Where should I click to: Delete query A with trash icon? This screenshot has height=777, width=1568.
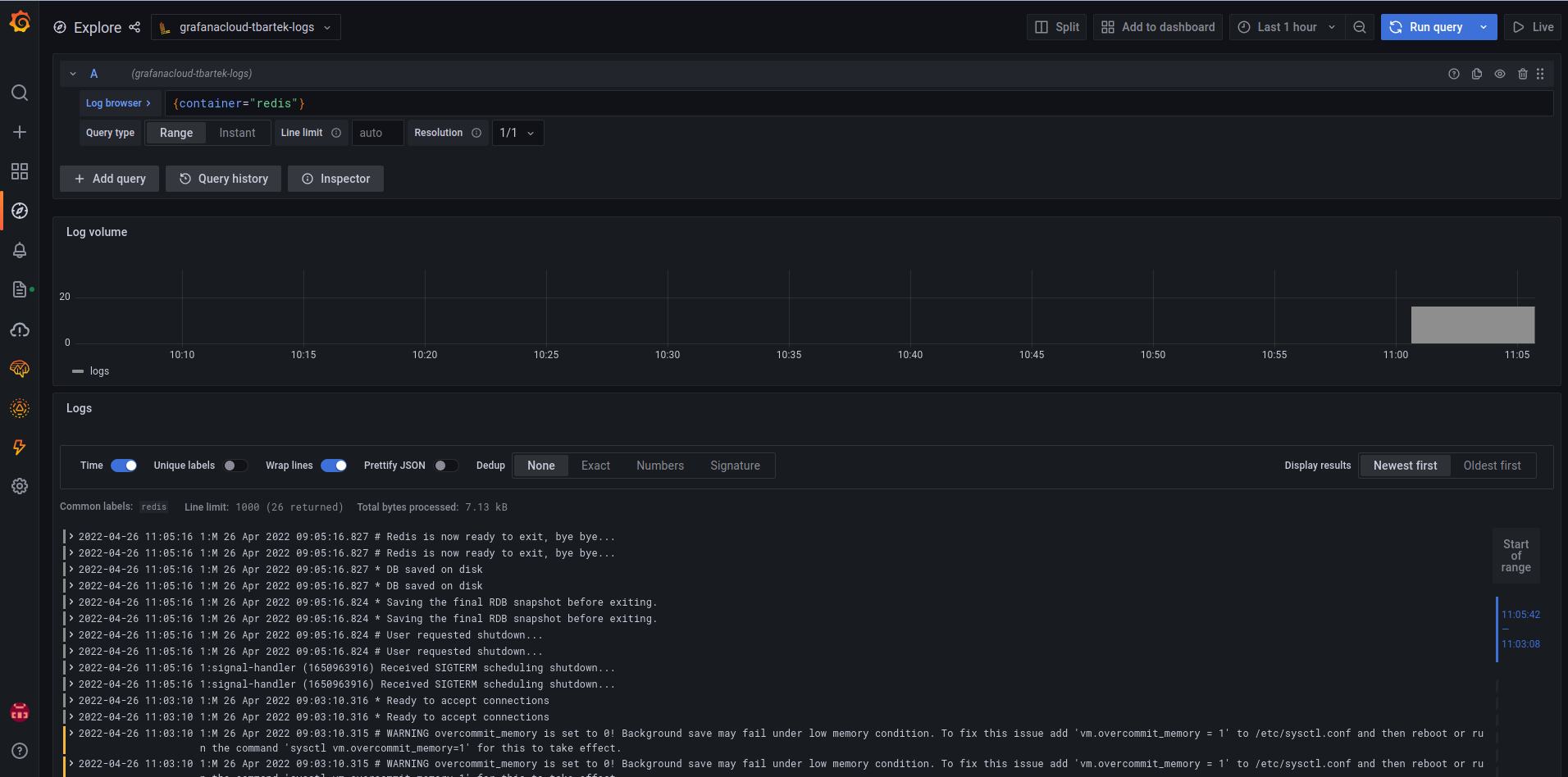(1523, 74)
